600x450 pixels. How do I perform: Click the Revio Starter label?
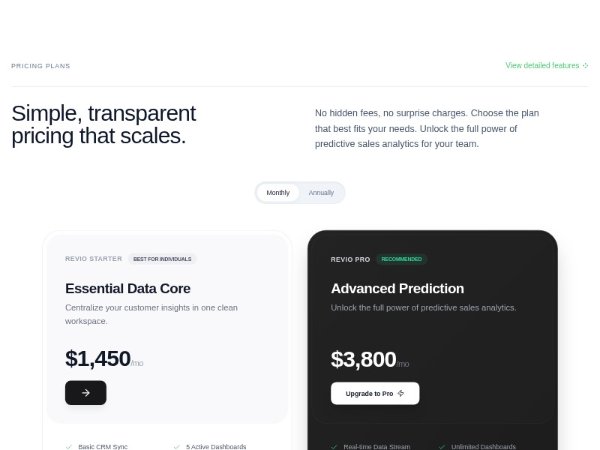(94, 259)
